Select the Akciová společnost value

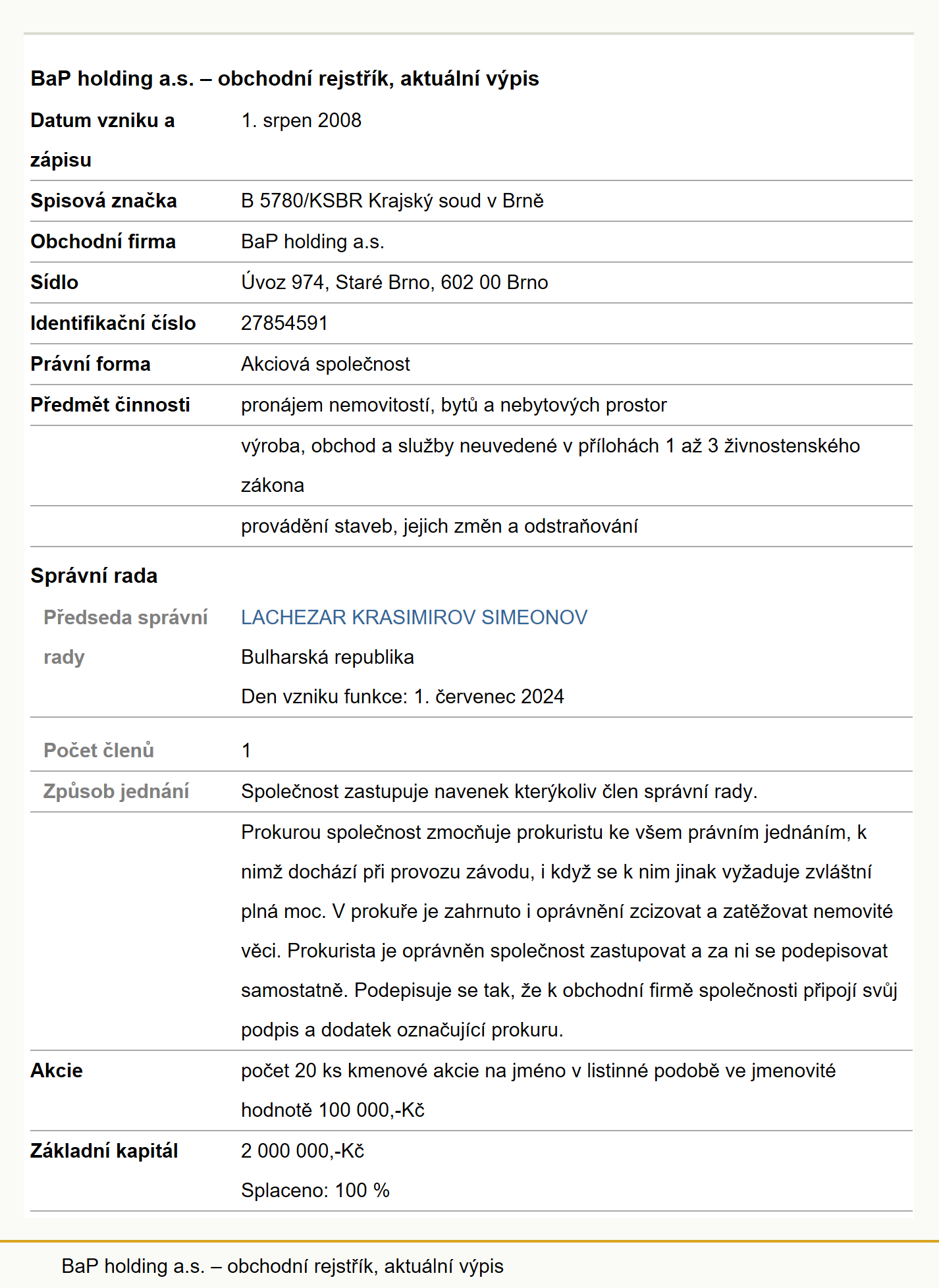point(325,364)
